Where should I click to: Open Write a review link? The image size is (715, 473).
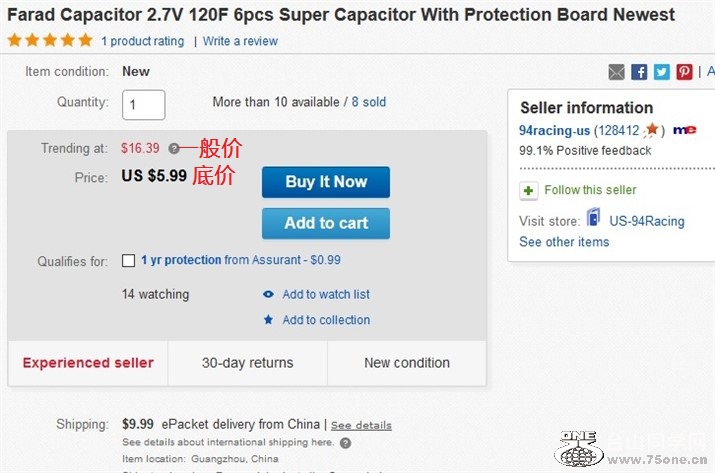(x=240, y=41)
